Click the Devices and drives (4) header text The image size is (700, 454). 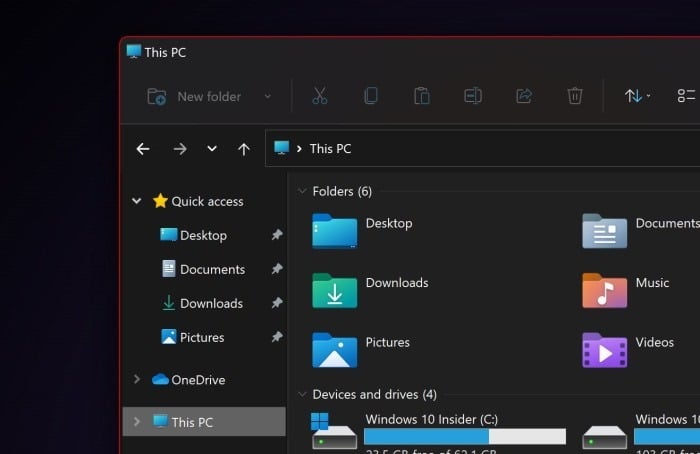click(x=375, y=394)
